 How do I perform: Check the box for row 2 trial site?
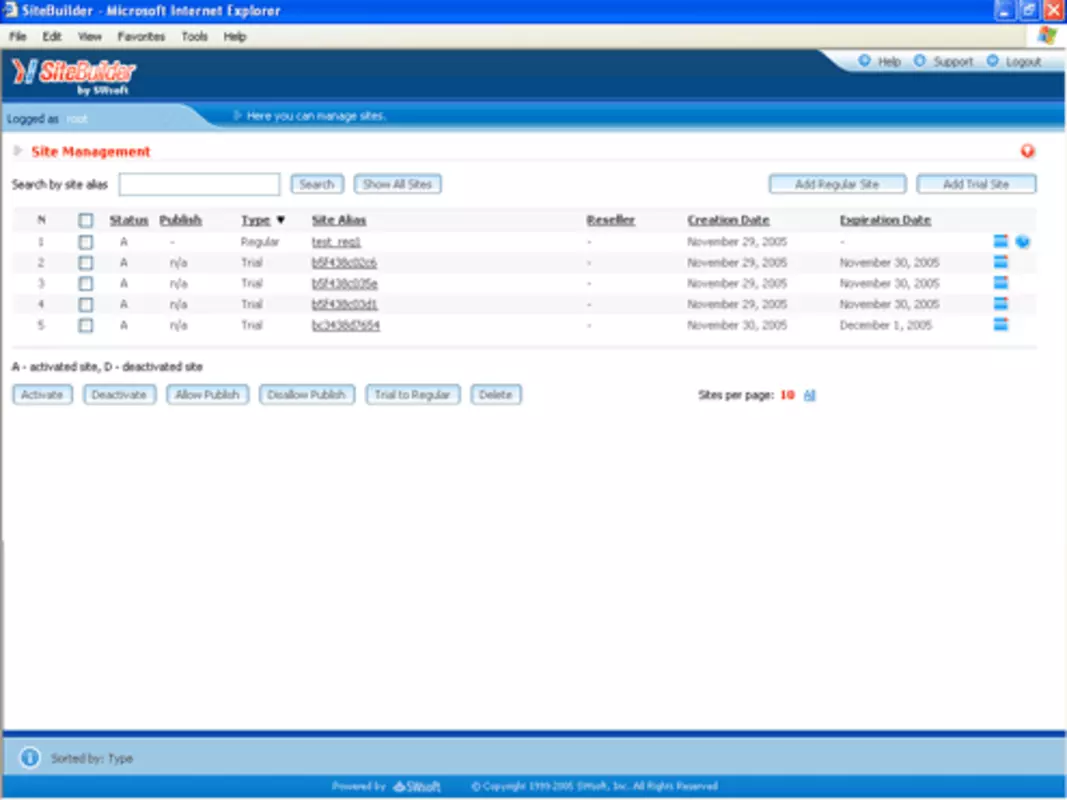click(86, 263)
